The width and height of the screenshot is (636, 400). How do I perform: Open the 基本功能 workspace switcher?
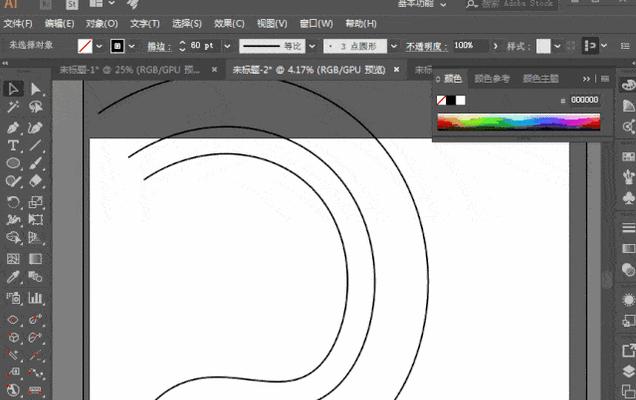[x=422, y=4]
